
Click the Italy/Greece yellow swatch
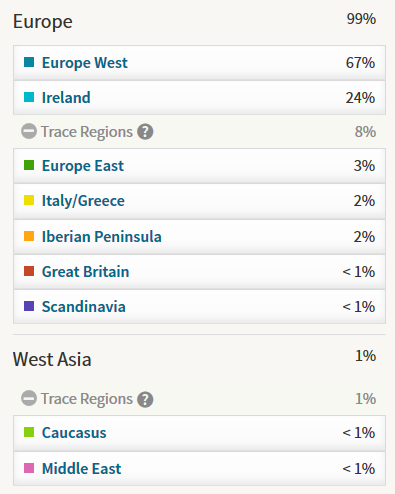(29, 200)
